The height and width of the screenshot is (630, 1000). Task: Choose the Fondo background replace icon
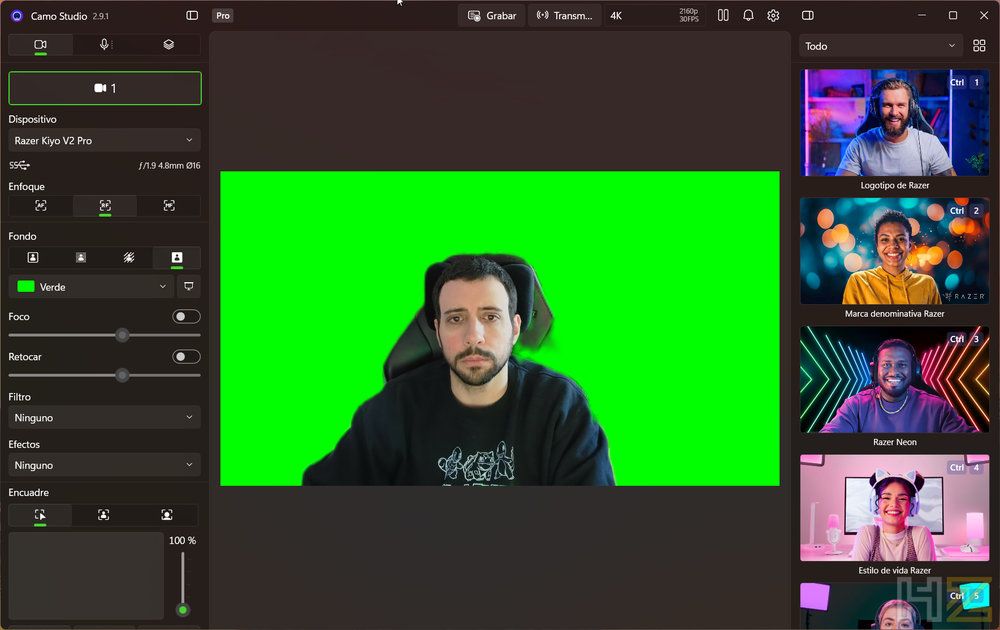pyautogui.click(x=177, y=257)
